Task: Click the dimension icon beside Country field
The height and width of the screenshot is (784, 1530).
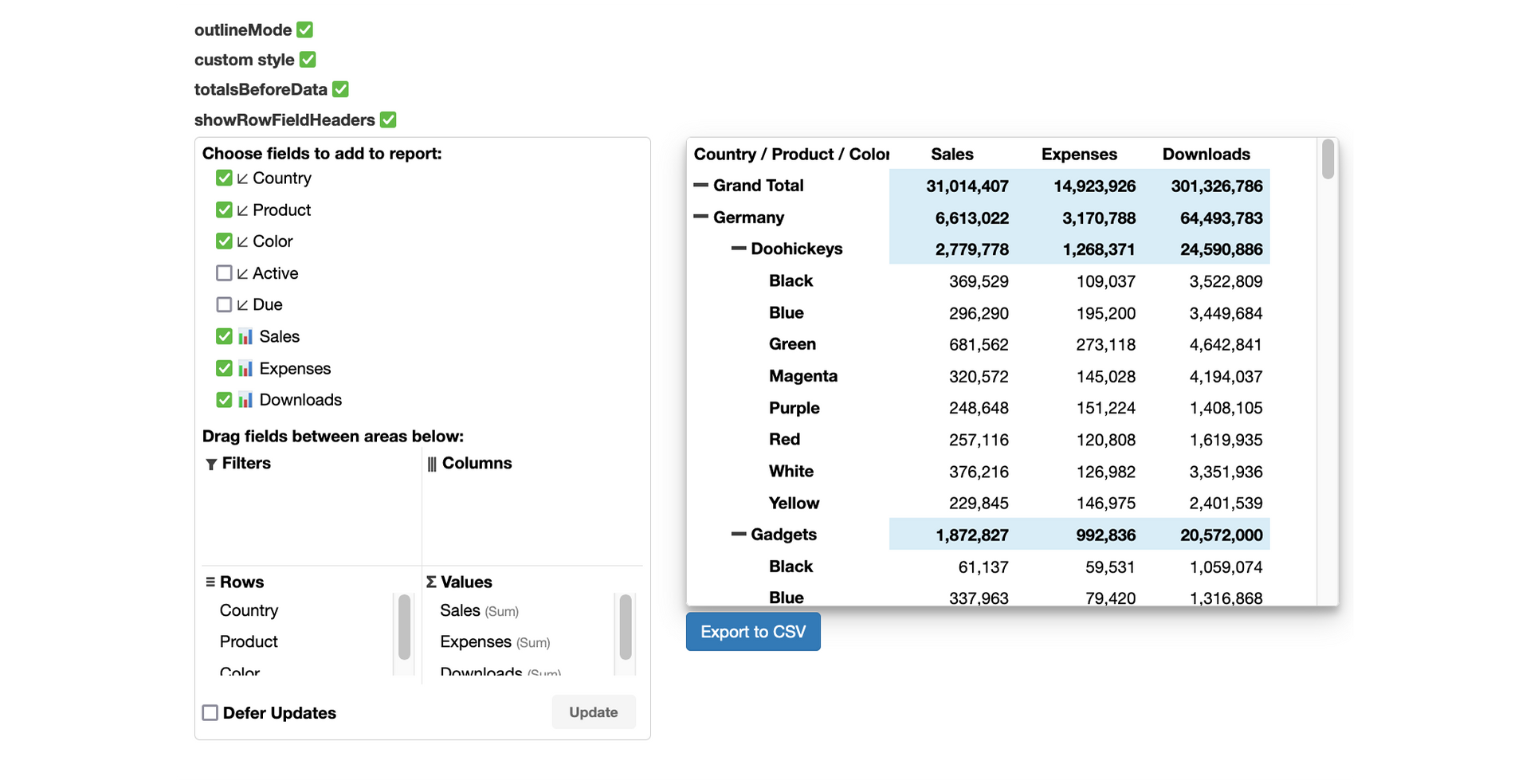Action: coord(242,178)
